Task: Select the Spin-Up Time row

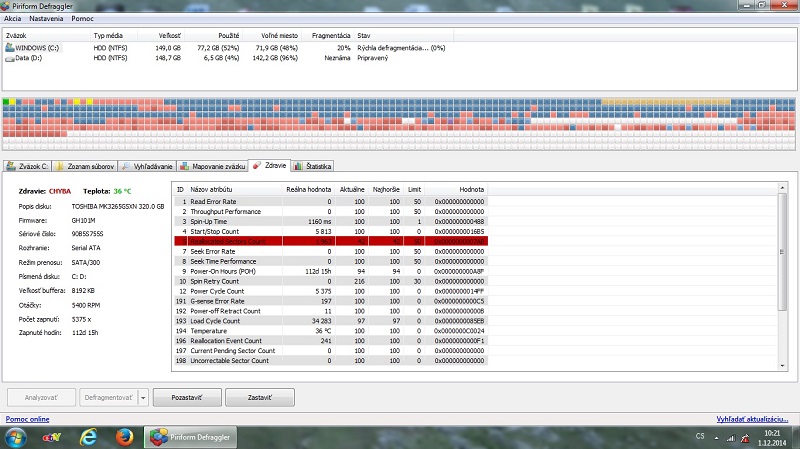Action: 331,221
